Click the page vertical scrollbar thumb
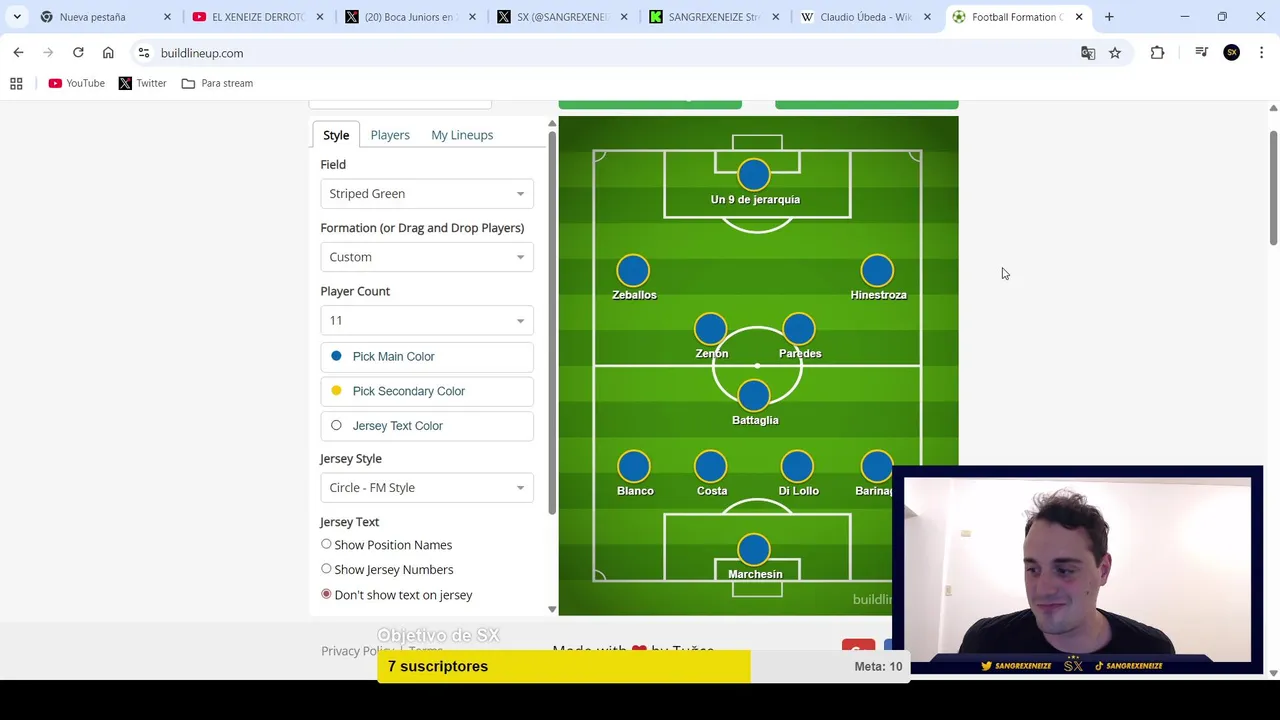The height and width of the screenshot is (720, 1280). point(1273,187)
